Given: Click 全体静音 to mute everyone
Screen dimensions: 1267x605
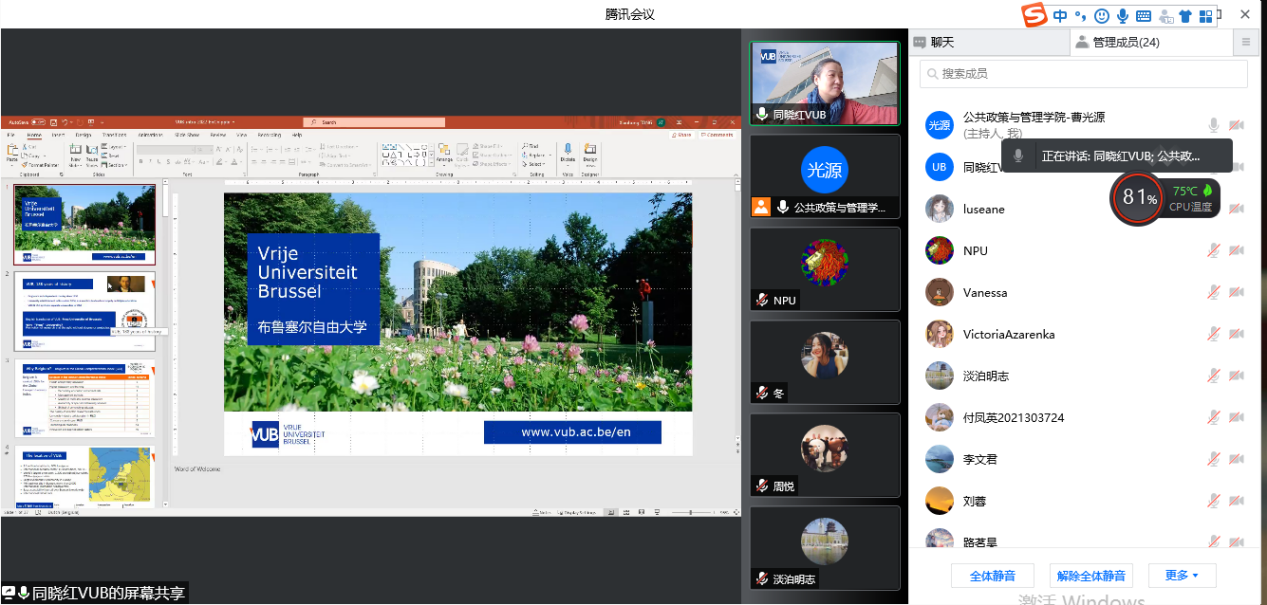Looking at the screenshot, I should (992, 575).
